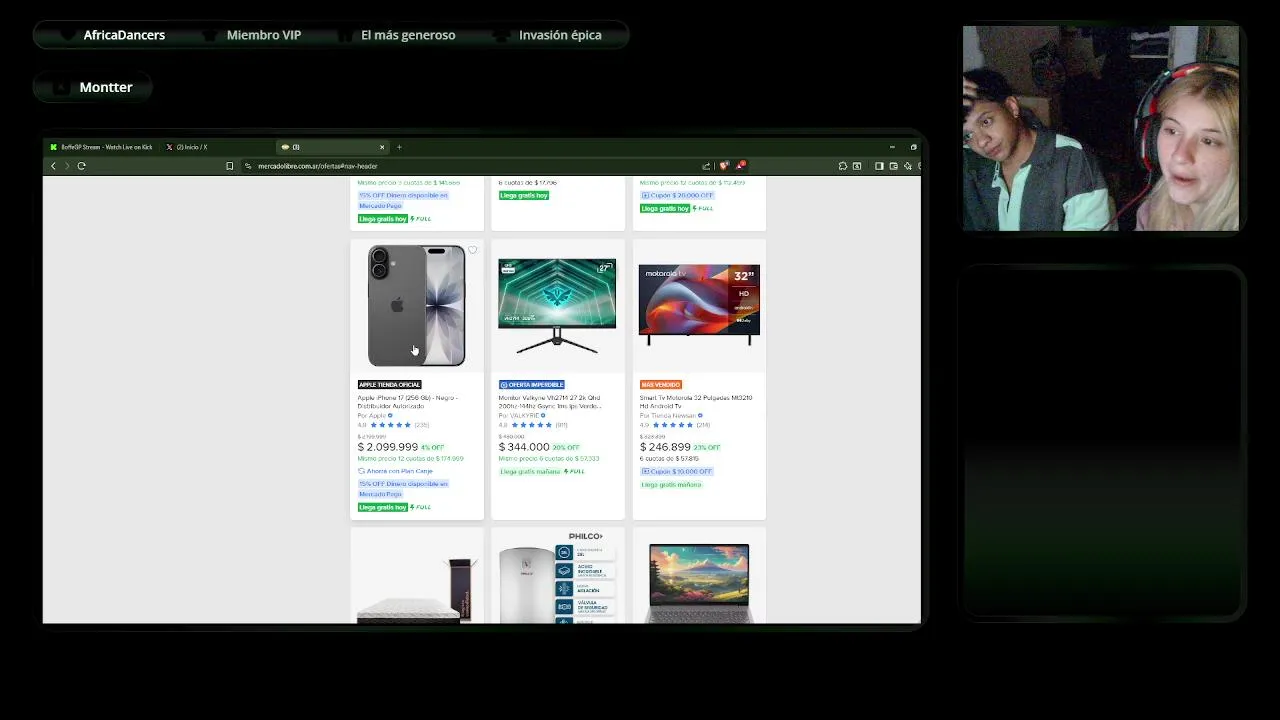The image size is (1280, 720).
Task: Click the iPhone card's '15% OFF Dinero disponible' tag
Action: (403, 489)
